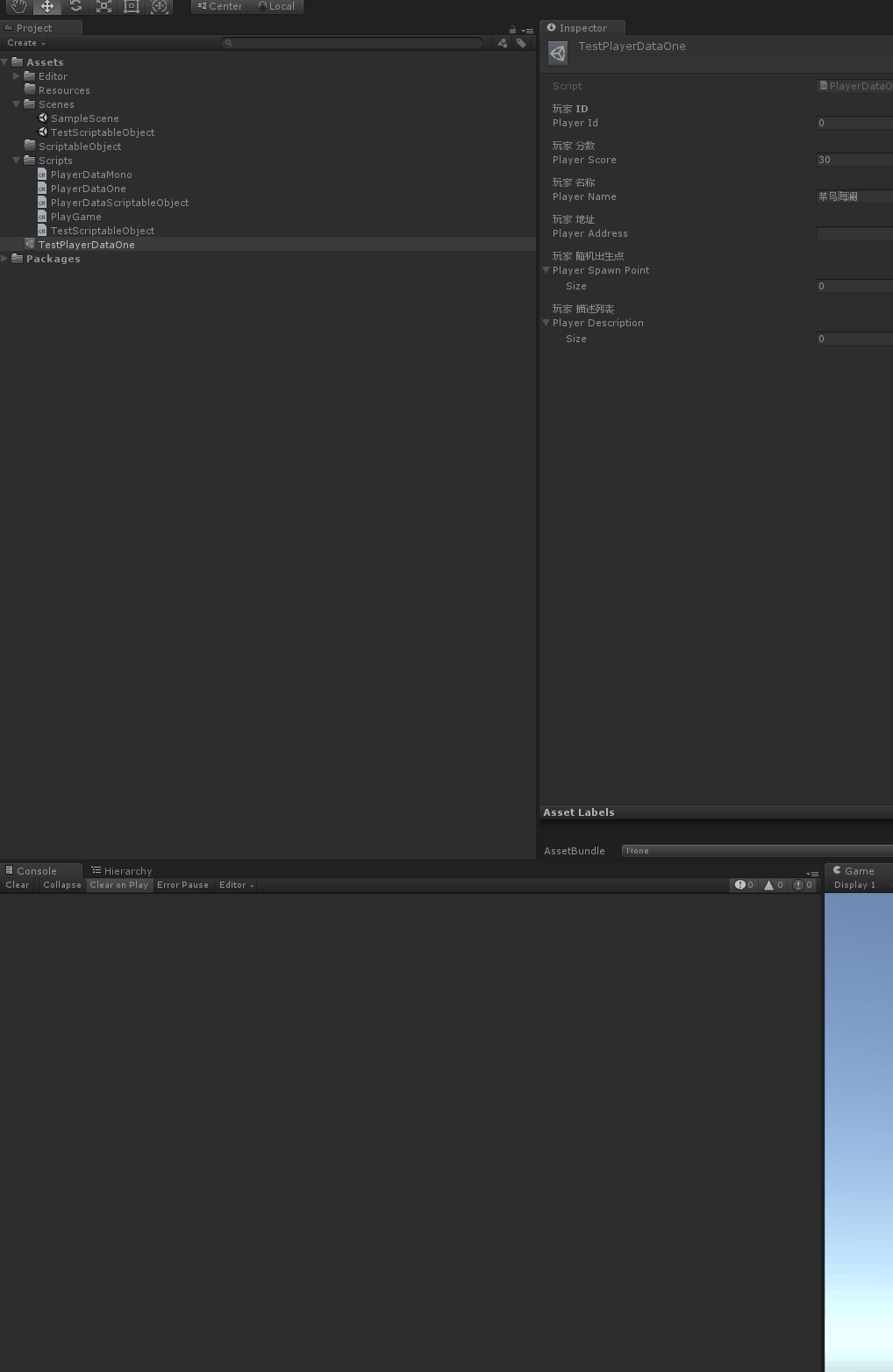Select the Scale tool
This screenshot has width=893, height=1372.
(x=104, y=7)
